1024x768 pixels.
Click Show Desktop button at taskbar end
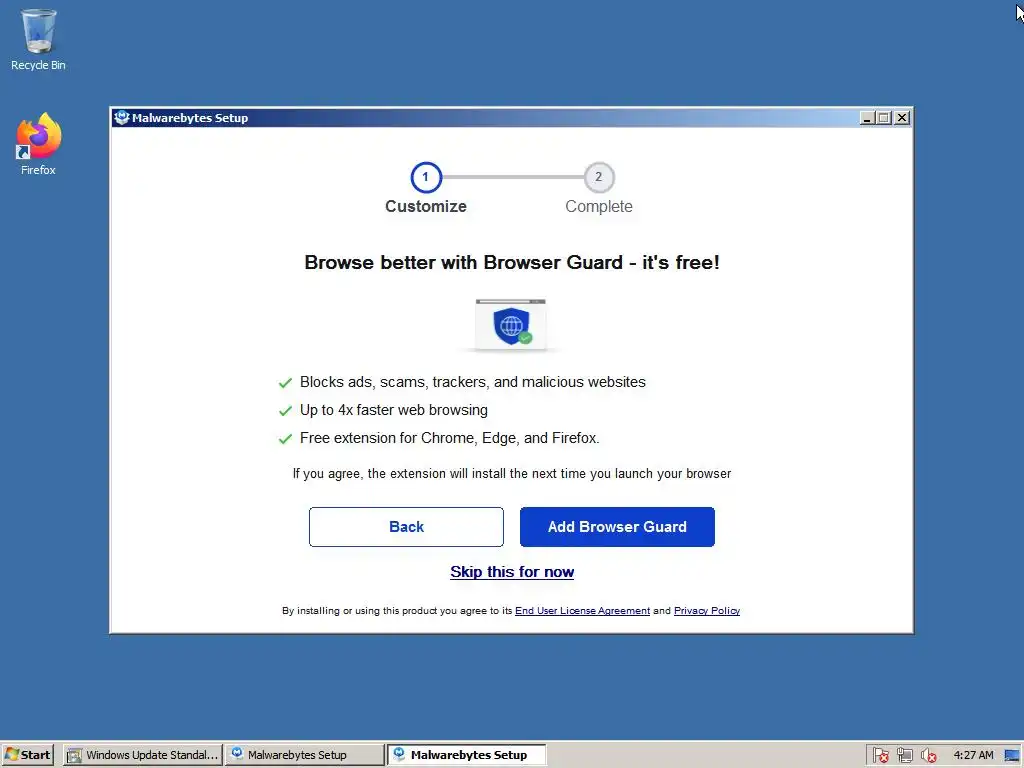point(1013,756)
